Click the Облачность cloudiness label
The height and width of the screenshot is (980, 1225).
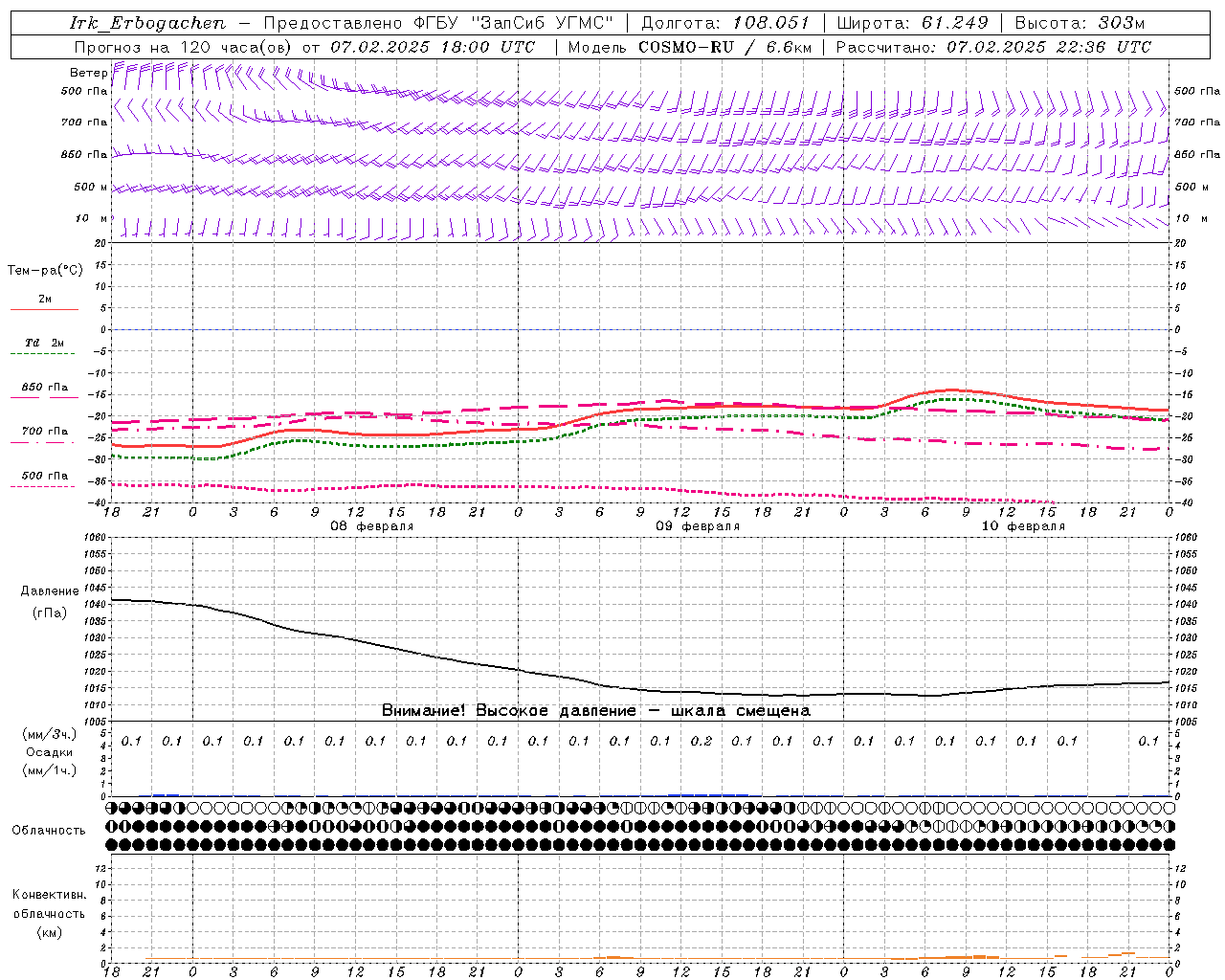[49, 831]
